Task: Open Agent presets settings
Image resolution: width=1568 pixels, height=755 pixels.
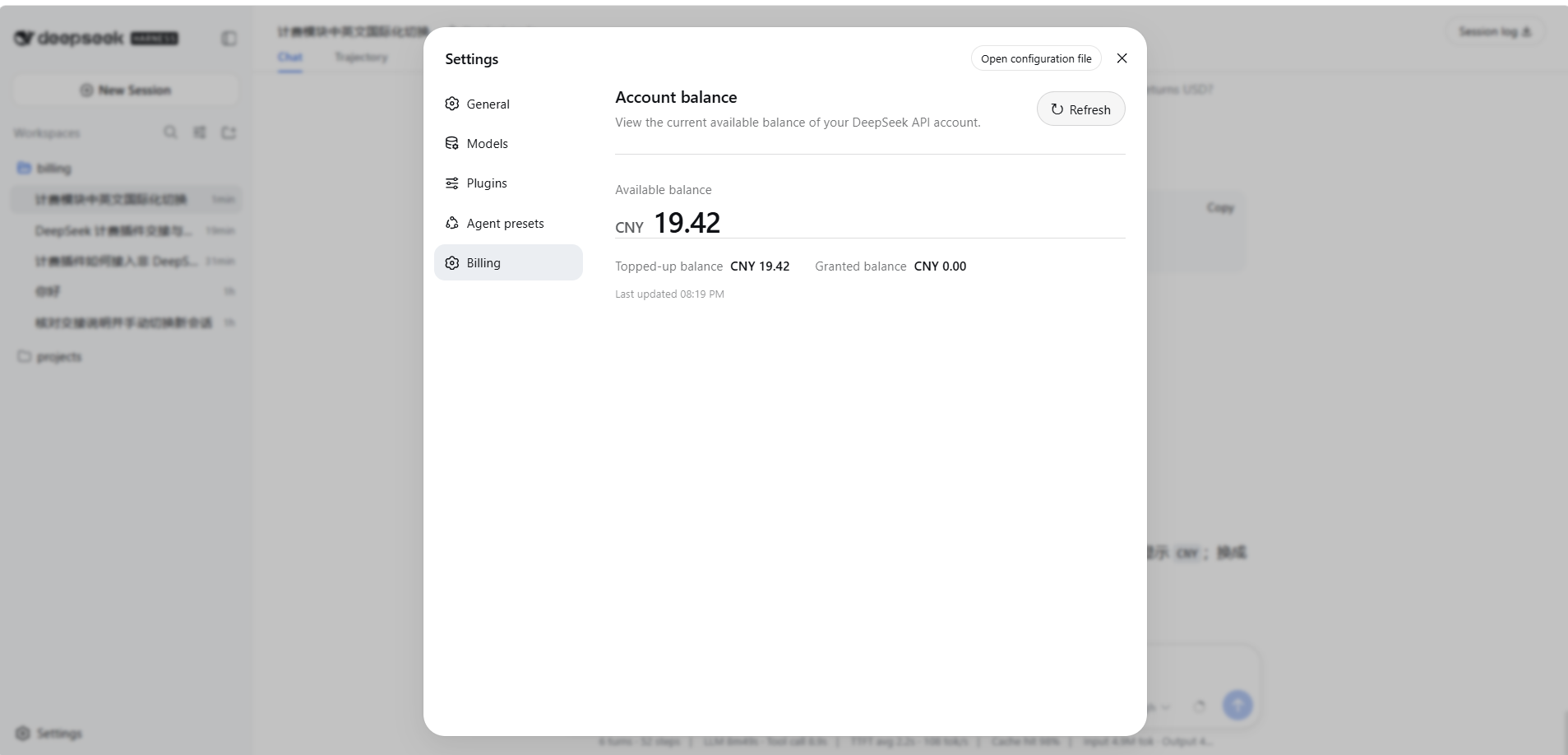Action: (x=508, y=223)
